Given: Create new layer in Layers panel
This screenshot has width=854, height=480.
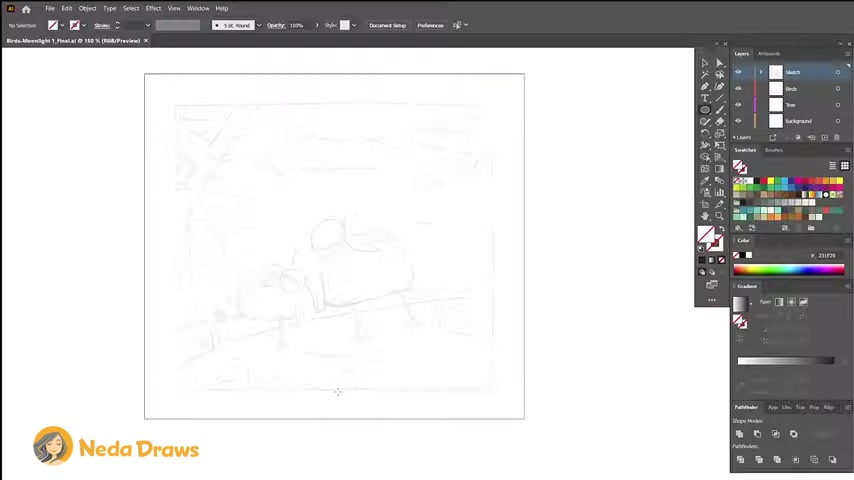Looking at the screenshot, I should pyautogui.click(x=825, y=137).
